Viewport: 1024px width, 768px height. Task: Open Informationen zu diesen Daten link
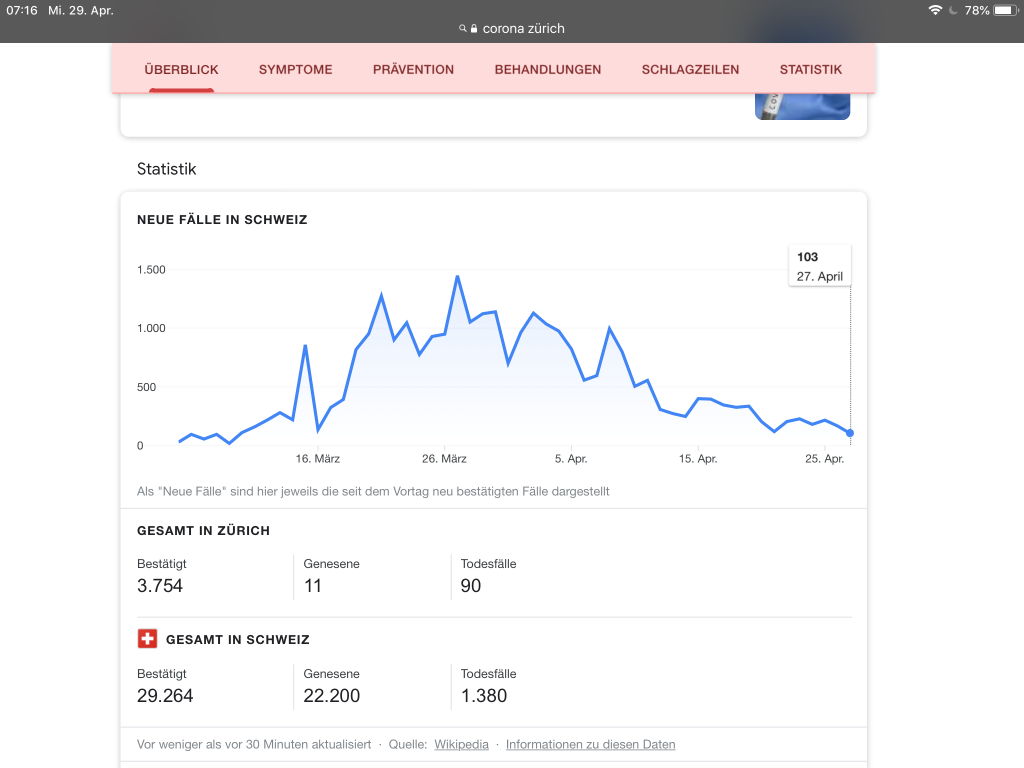click(590, 744)
